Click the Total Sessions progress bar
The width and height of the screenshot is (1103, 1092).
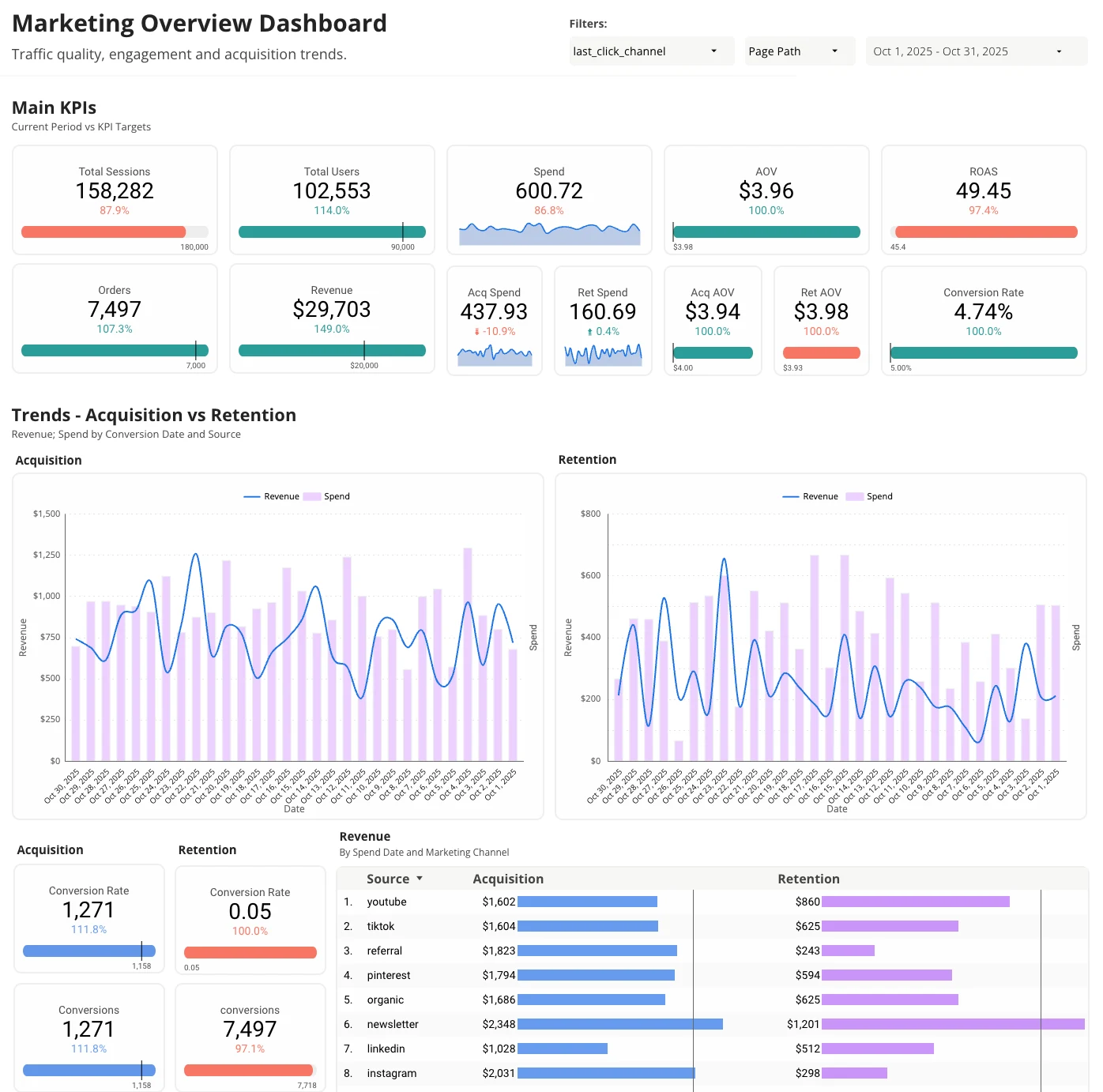115,232
